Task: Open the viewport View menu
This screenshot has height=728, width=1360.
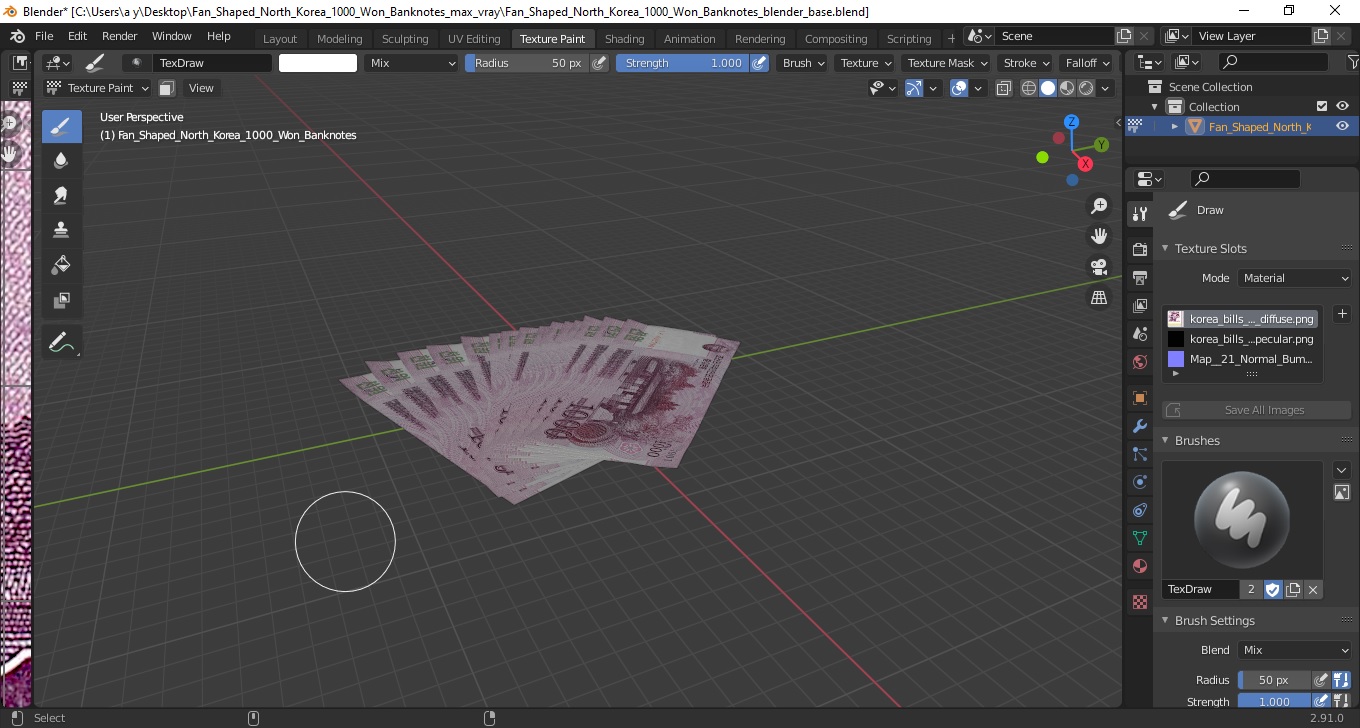Action: point(201,88)
